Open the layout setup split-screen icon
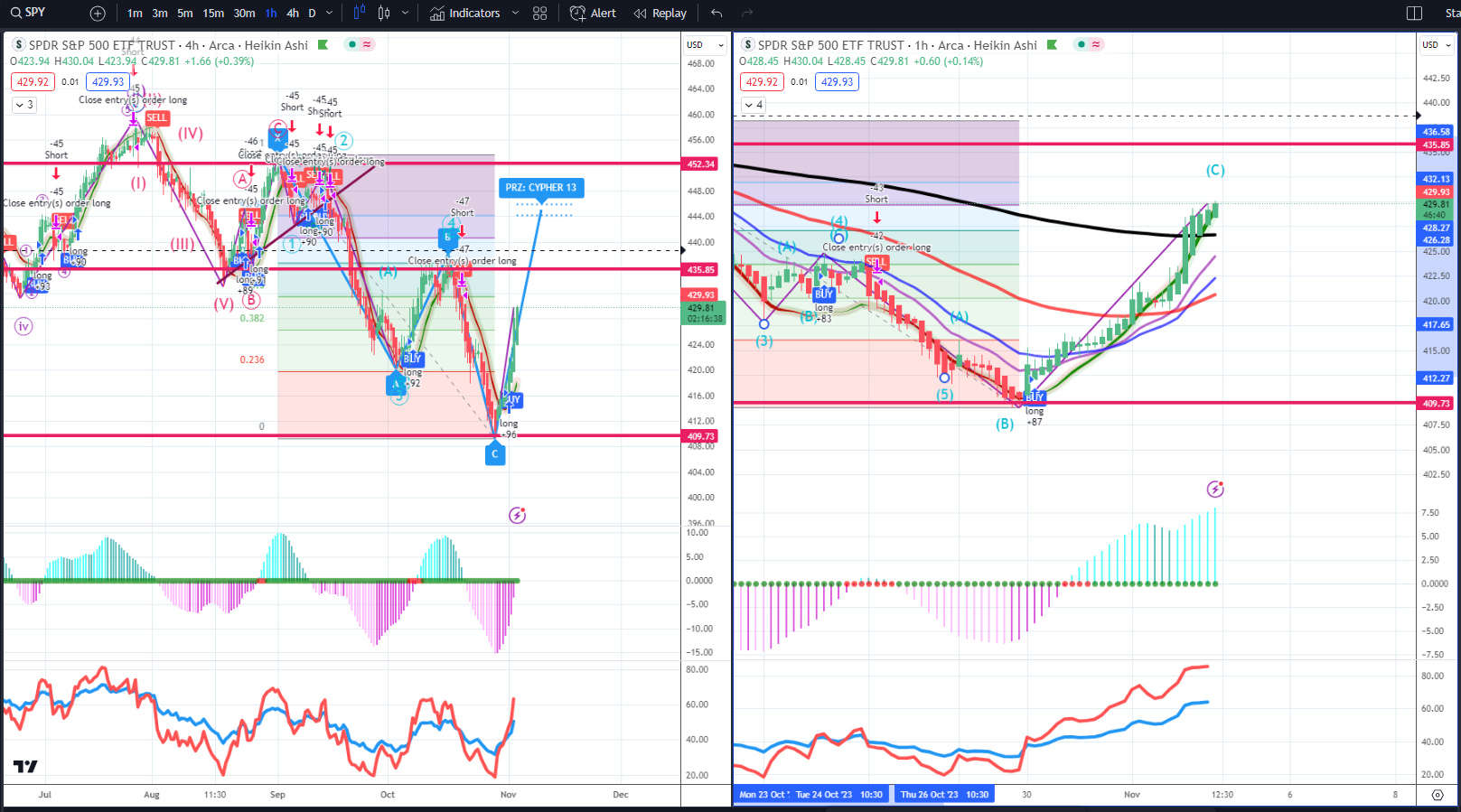Viewport: 1461px width, 812px height. click(x=1415, y=14)
